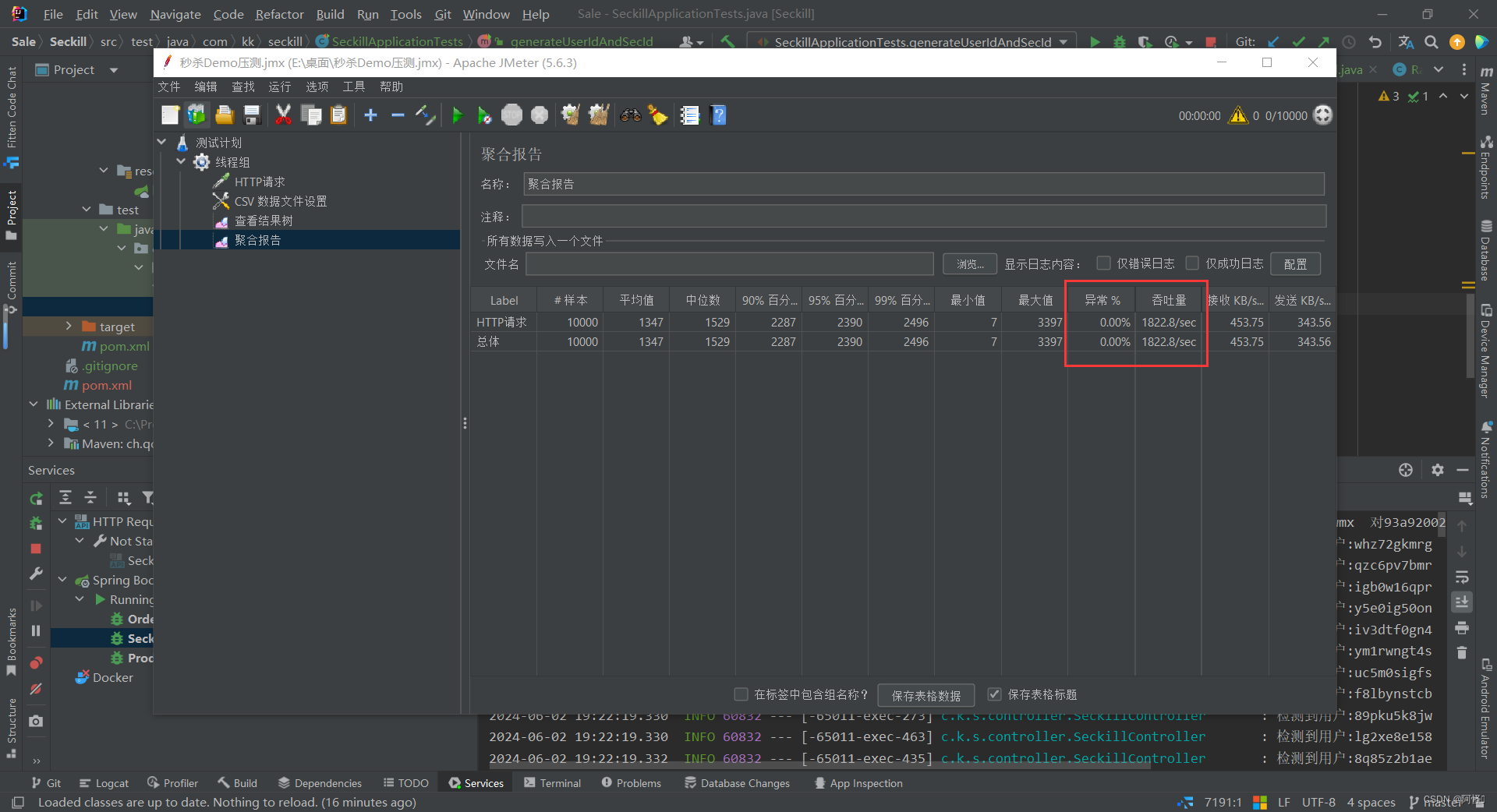Uncheck the 保存表格标题 checkbox
The height and width of the screenshot is (812, 1497).
(x=994, y=694)
